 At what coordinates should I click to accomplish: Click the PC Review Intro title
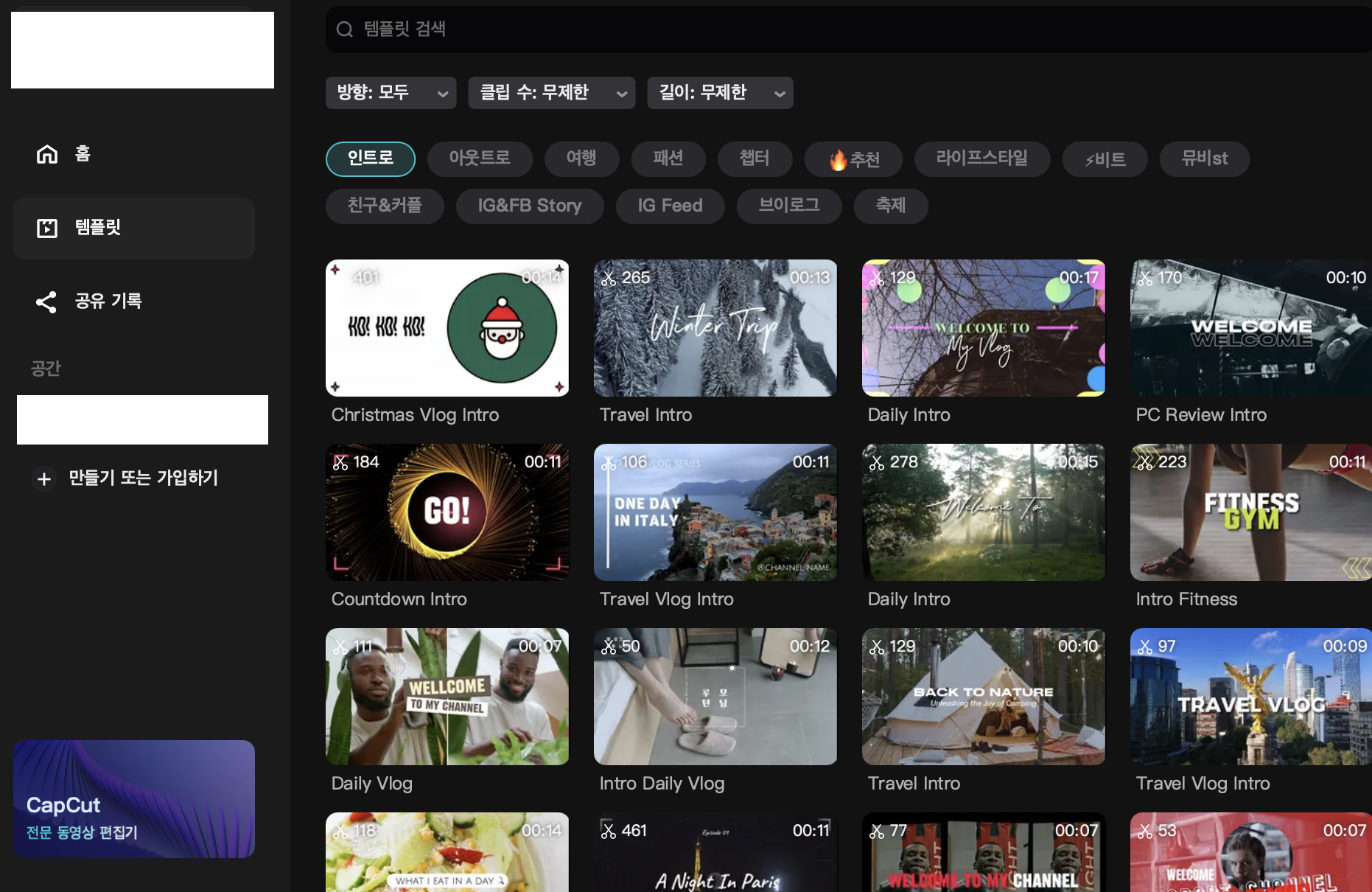1201,415
